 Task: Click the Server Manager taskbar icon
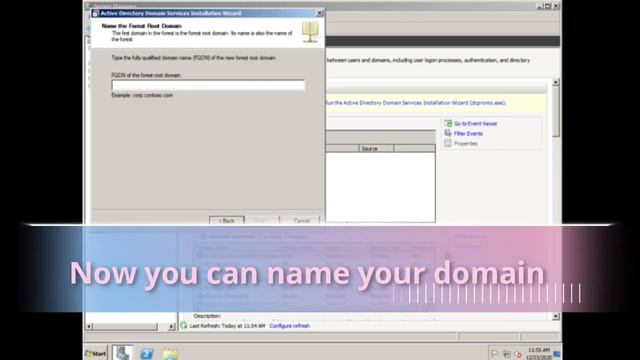pos(123,353)
